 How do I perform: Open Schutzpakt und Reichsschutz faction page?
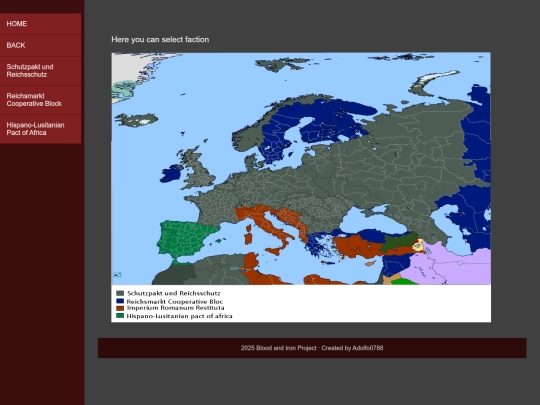[40, 71]
